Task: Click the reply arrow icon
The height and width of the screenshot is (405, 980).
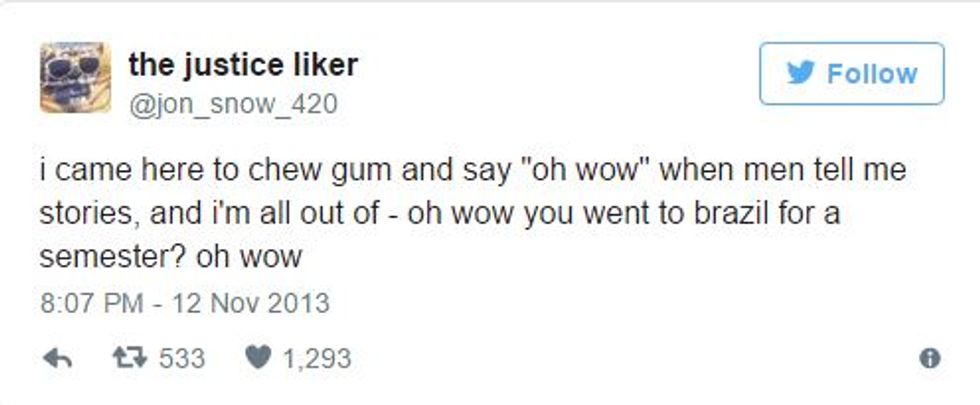Action: click(x=58, y=357)
